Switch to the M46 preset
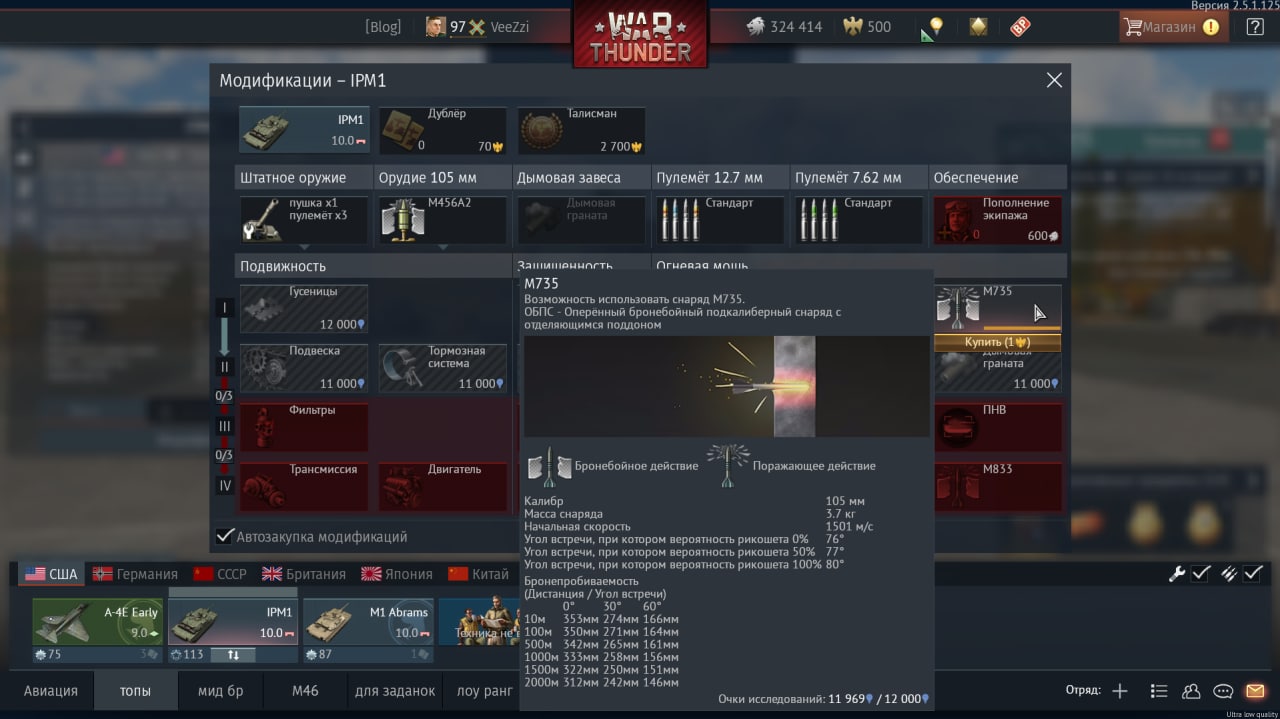1280x719 pixels. tap(305, 691)
